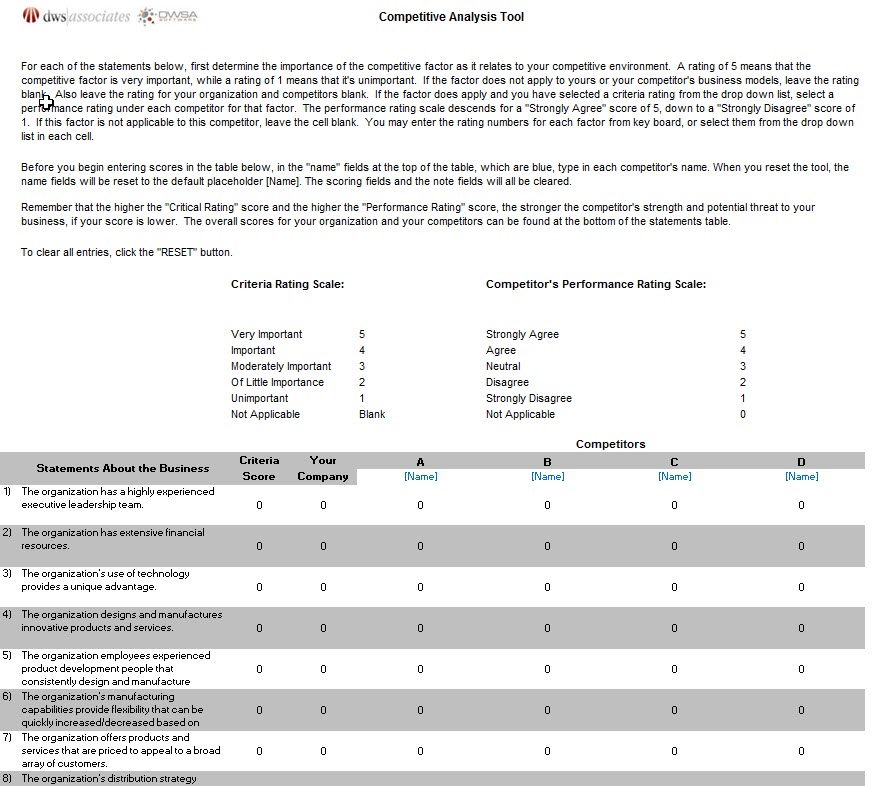
Task: Select Competitor C cell for statement 1
Action: (x=674, y=505)
